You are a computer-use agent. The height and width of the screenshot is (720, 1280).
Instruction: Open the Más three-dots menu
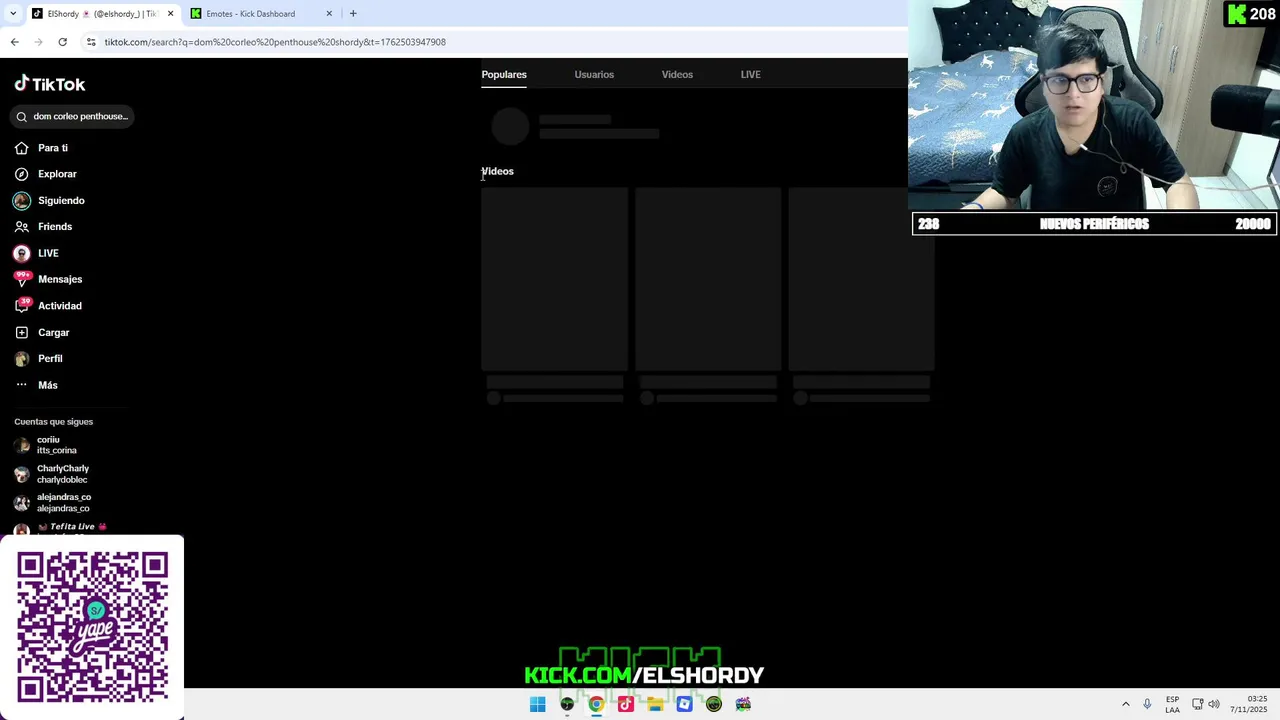(21, 385)
